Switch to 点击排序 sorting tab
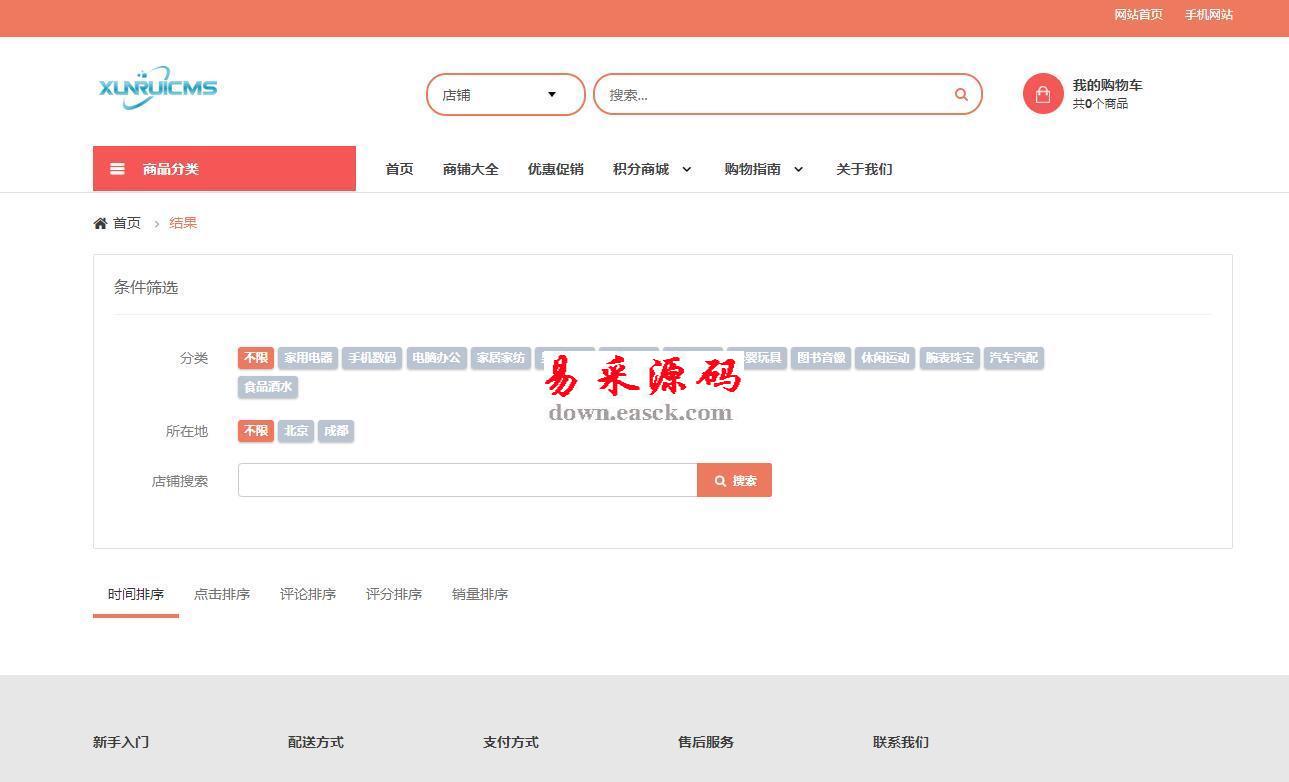This screenshot has height=782, width=1289. pyautogui.click(x=222, y=594)
